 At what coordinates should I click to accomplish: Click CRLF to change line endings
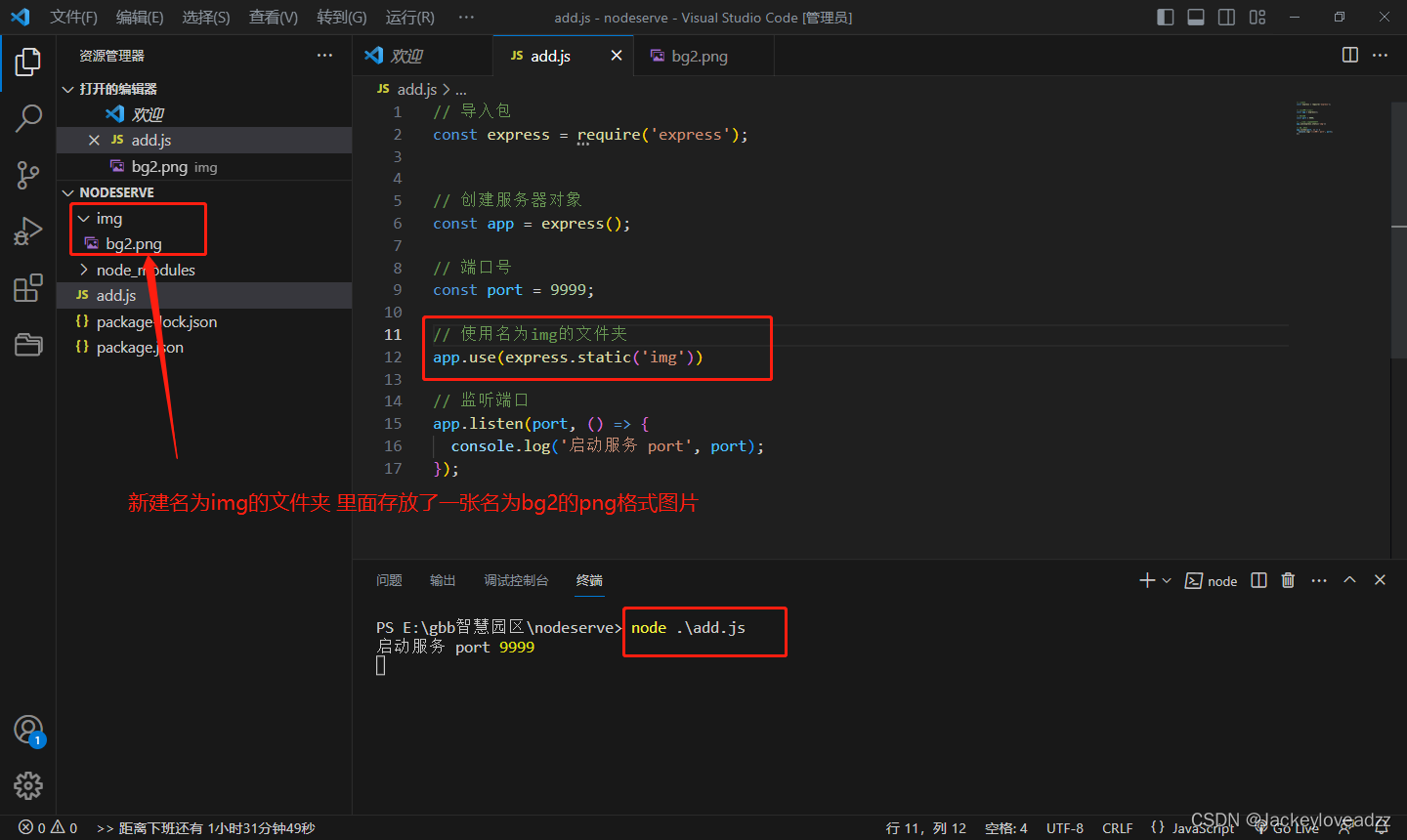click(x=1117, y=826)
